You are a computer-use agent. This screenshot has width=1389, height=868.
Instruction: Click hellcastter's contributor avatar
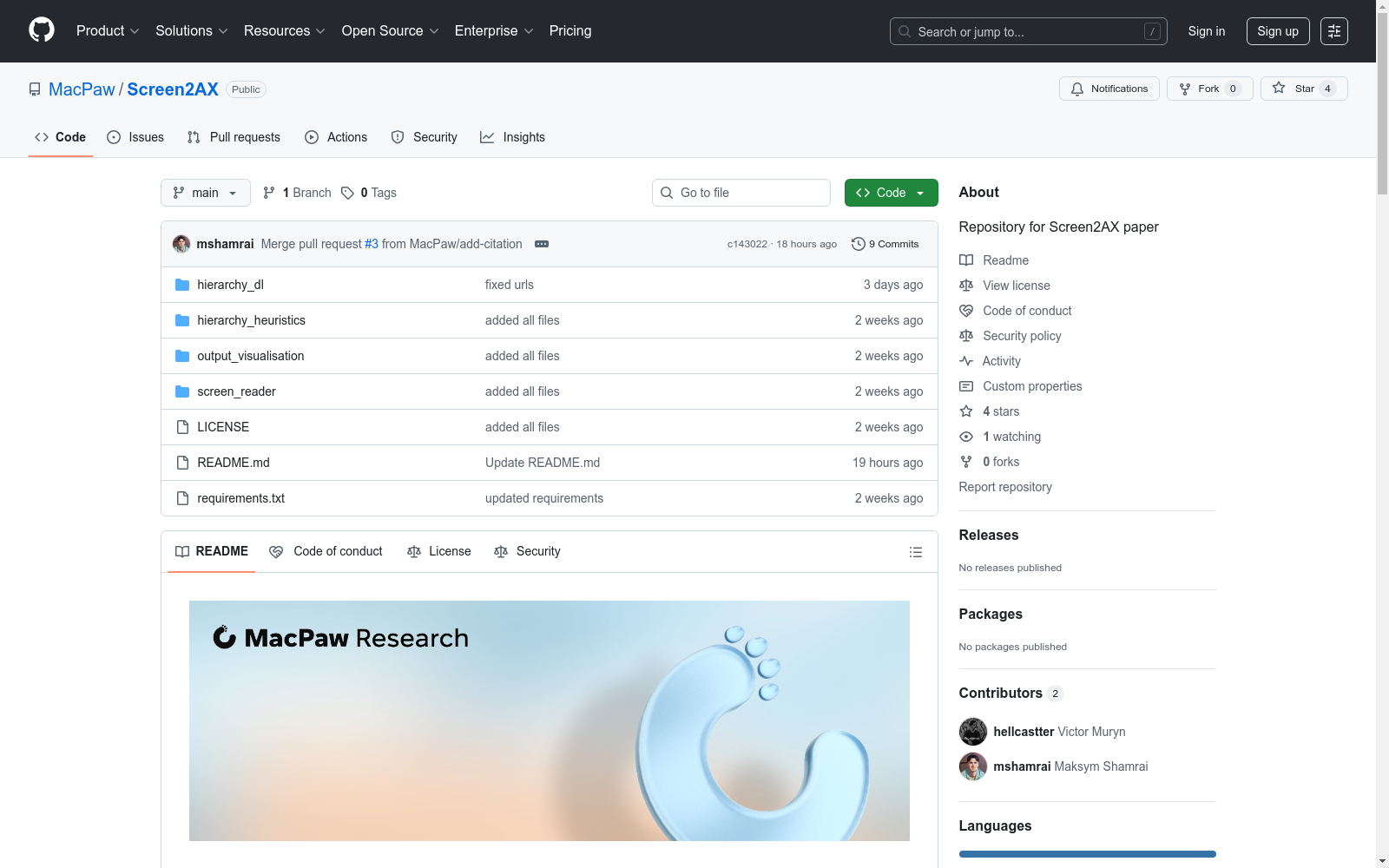tap(973, 732)
